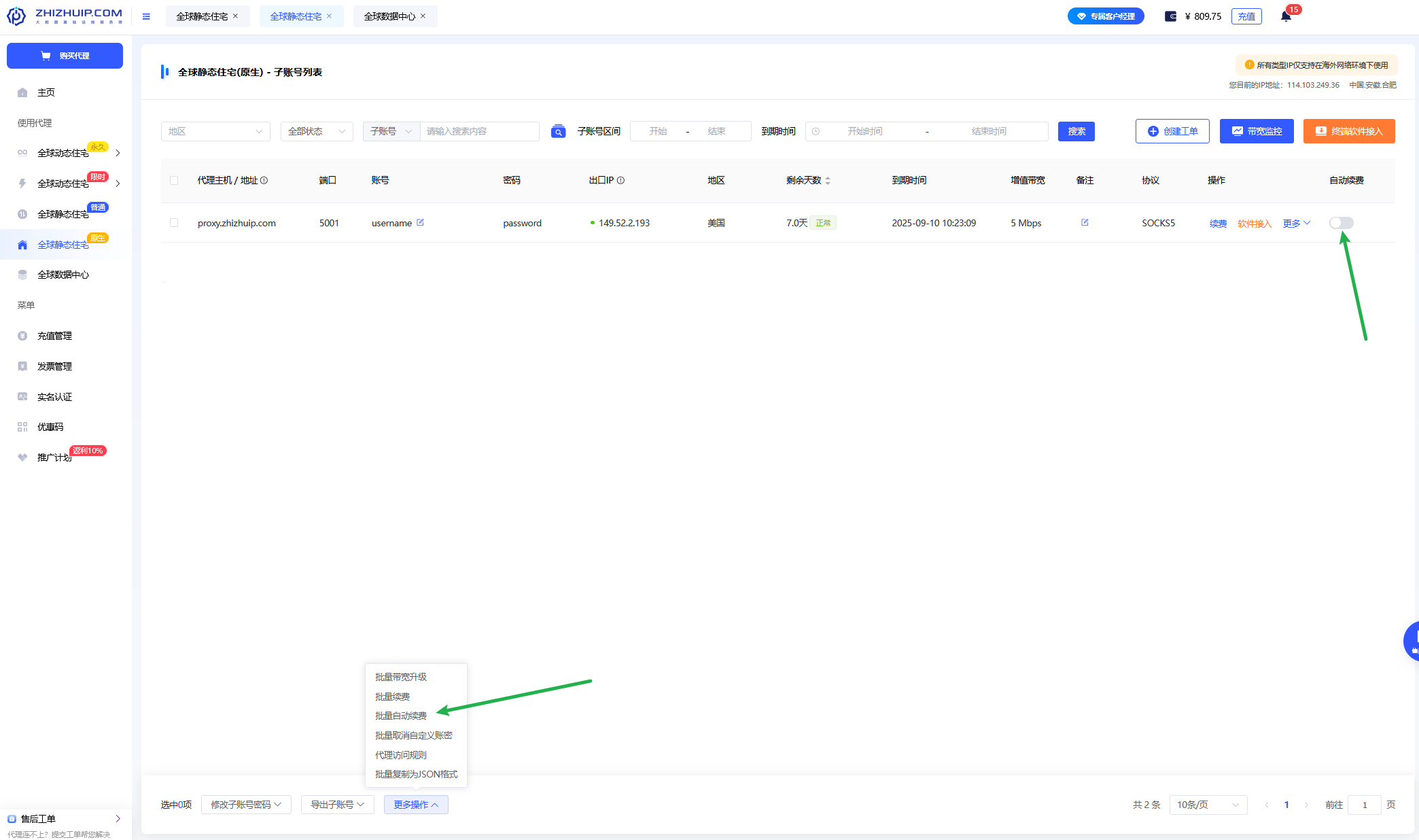Sort by the 剩余天数 column arrows
This screenshot has height=840, width=1419.
827,180
